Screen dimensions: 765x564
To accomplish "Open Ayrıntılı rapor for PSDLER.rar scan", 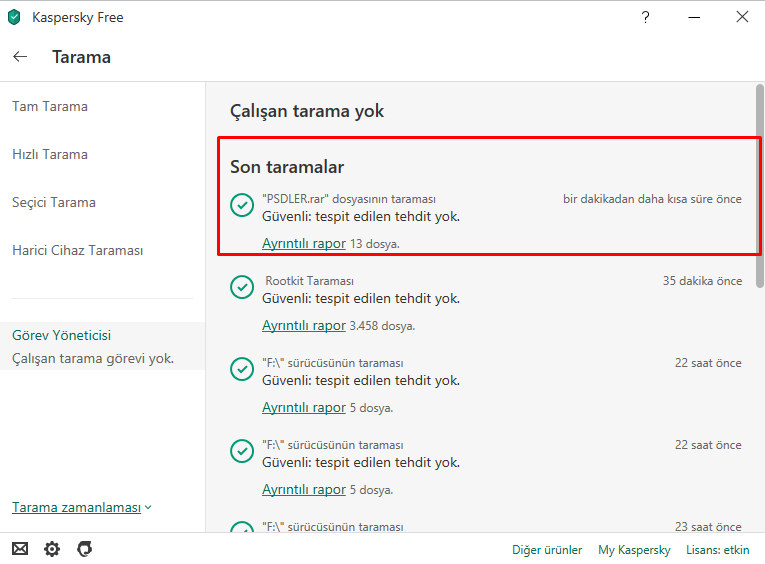I will [304, 243].
